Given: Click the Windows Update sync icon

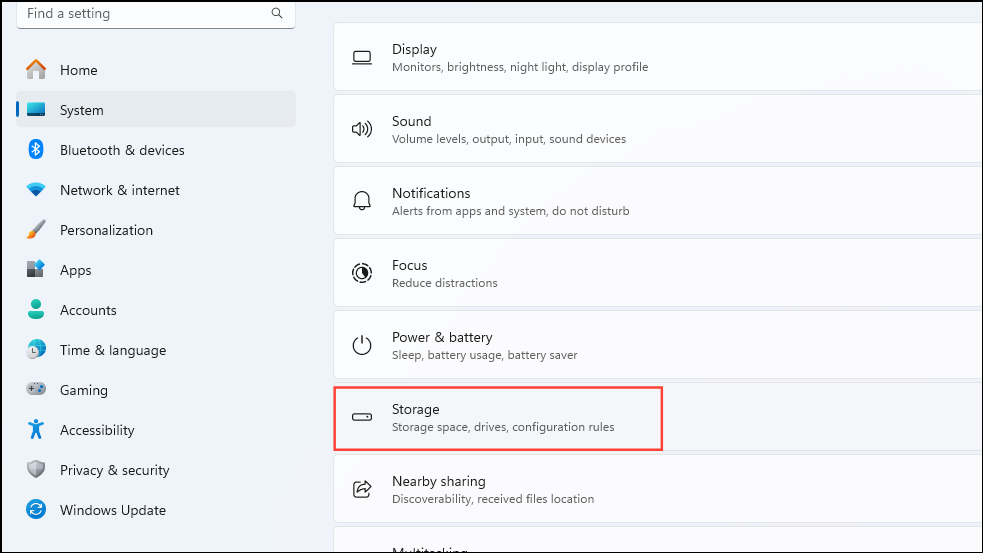Looking at the screenshot, I should (x=36, y=510).
